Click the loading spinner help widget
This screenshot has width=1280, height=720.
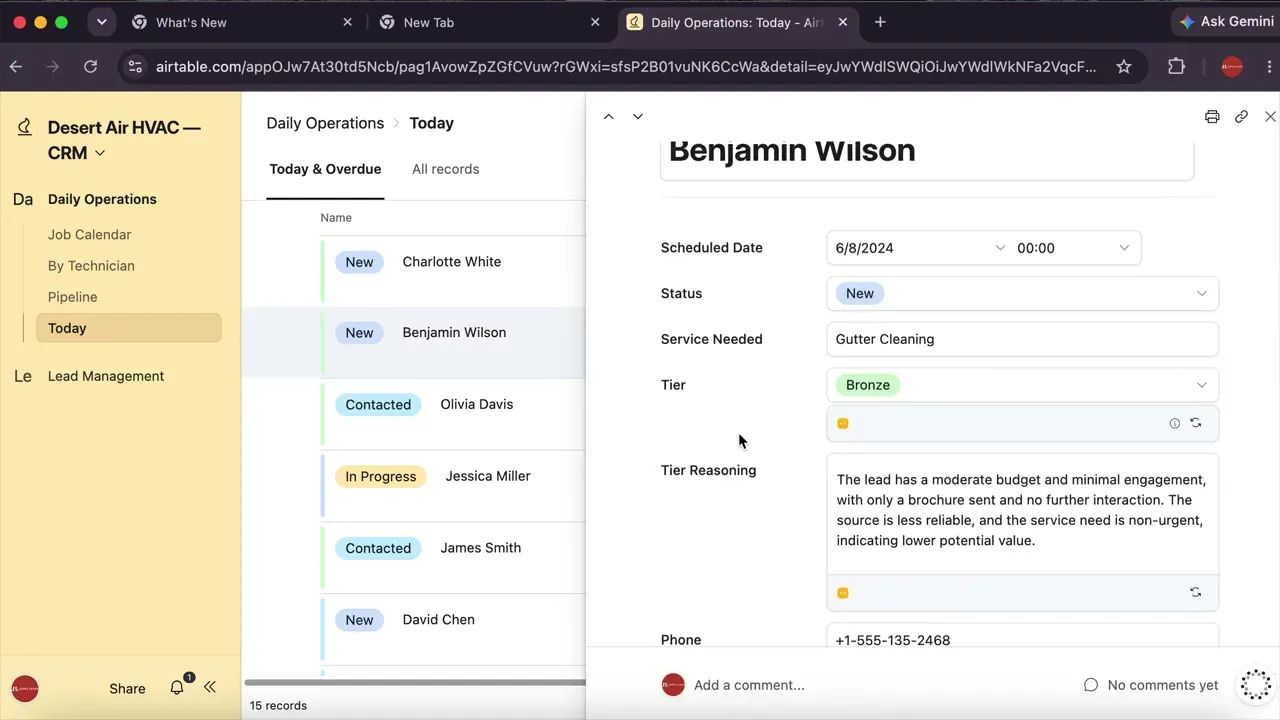tap(1255, 684)
